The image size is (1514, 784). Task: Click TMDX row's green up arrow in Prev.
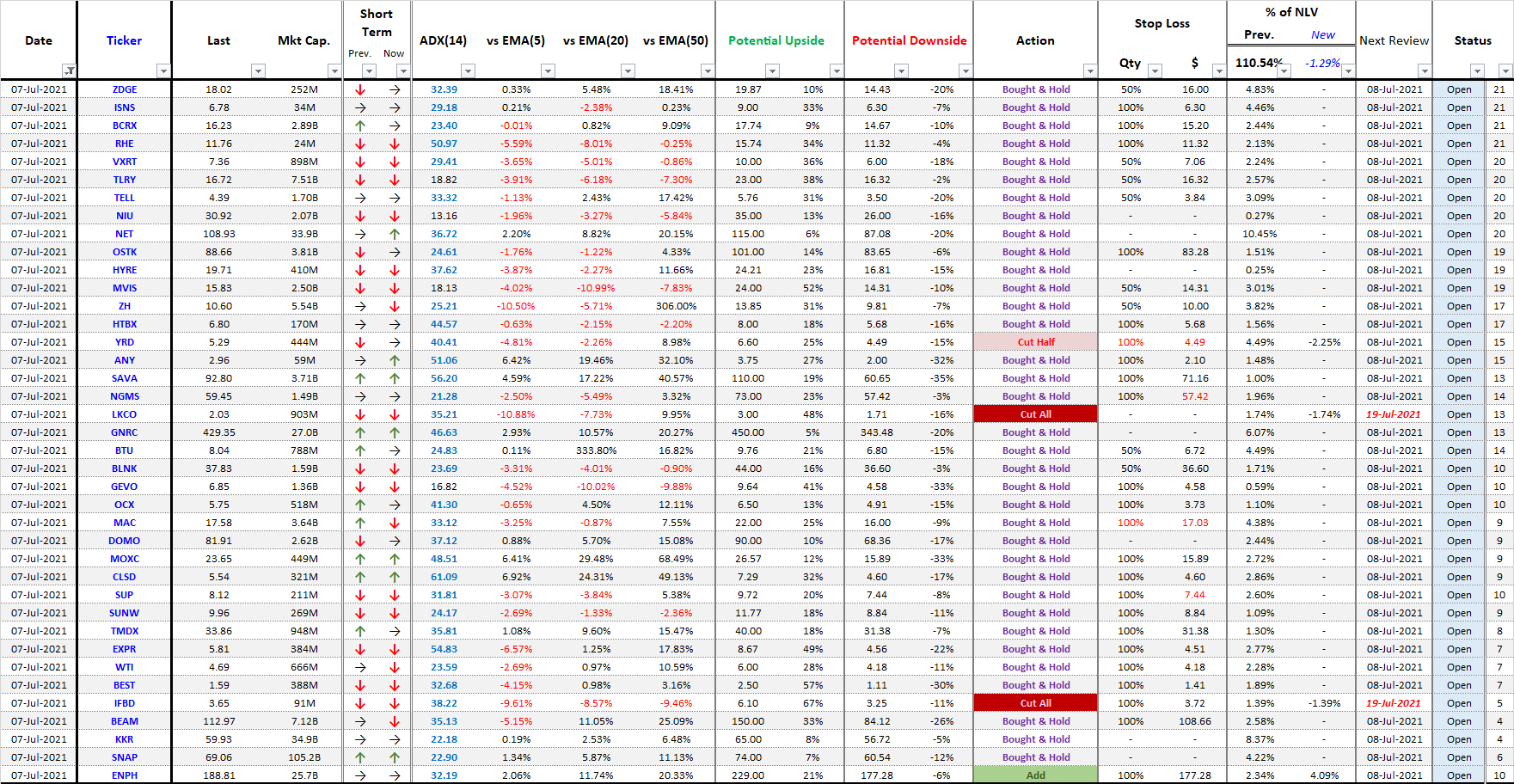[360, 631]
